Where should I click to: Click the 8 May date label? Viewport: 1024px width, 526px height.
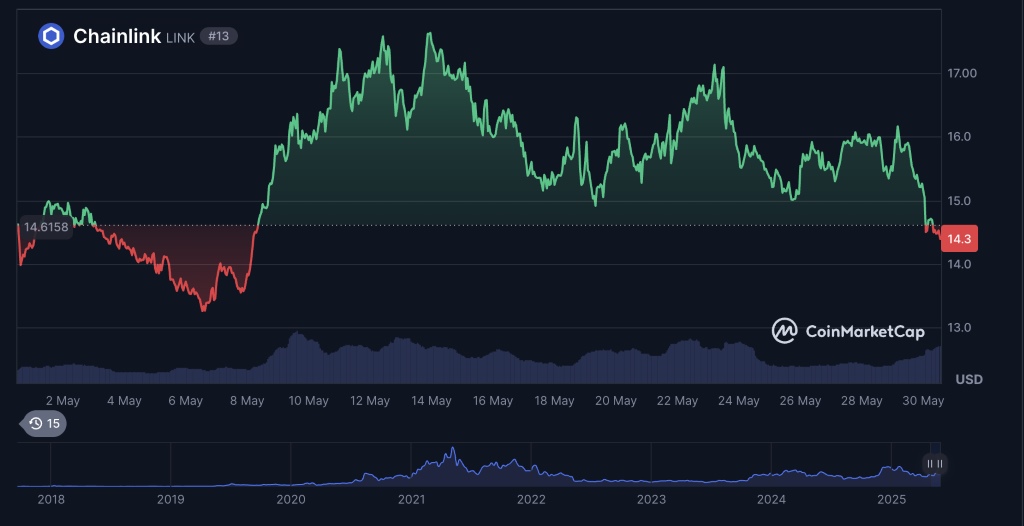click(x=246, y=401)
